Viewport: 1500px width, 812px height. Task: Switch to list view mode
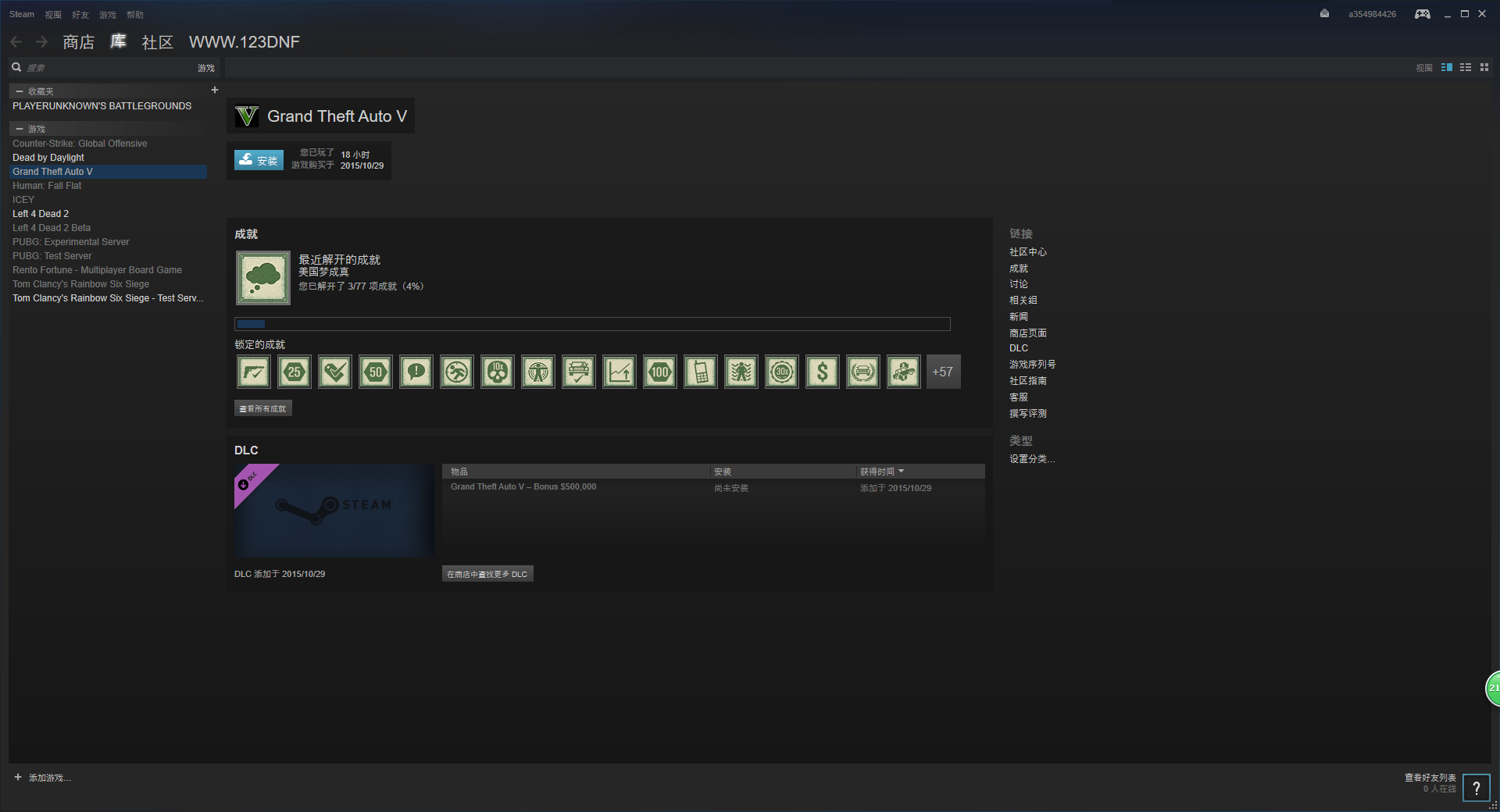[x=1466, y=68]
